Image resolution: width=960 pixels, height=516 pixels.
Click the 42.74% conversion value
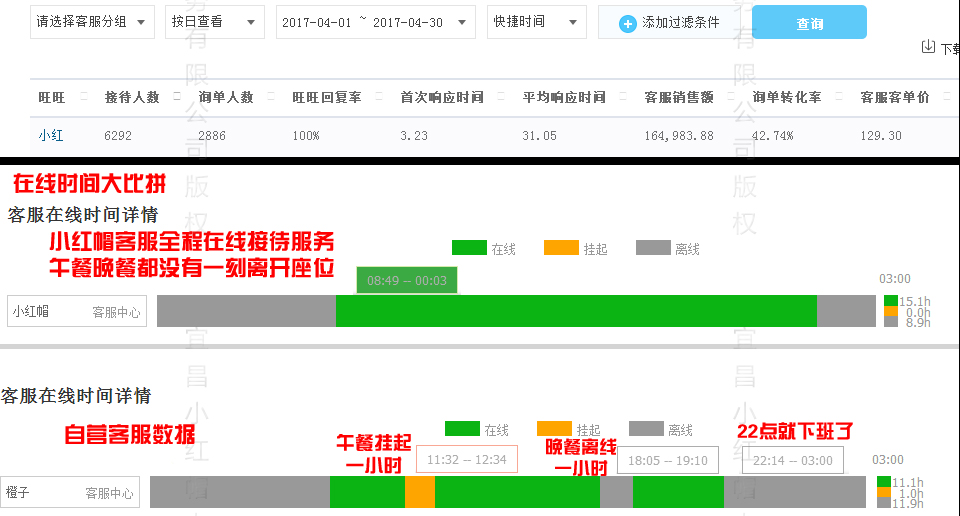(772, 135)
